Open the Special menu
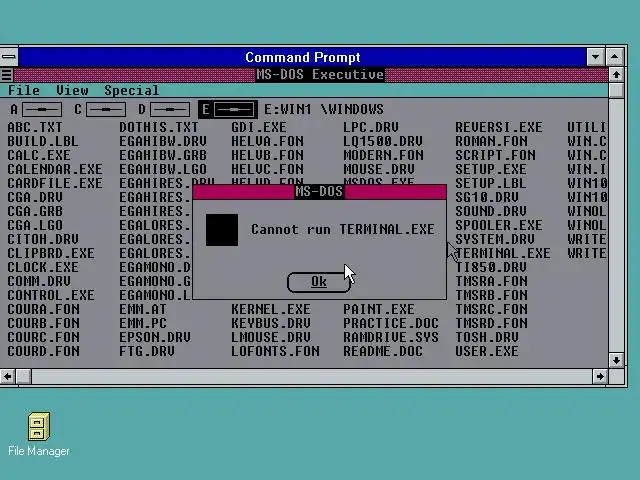 tap(131, 90)
